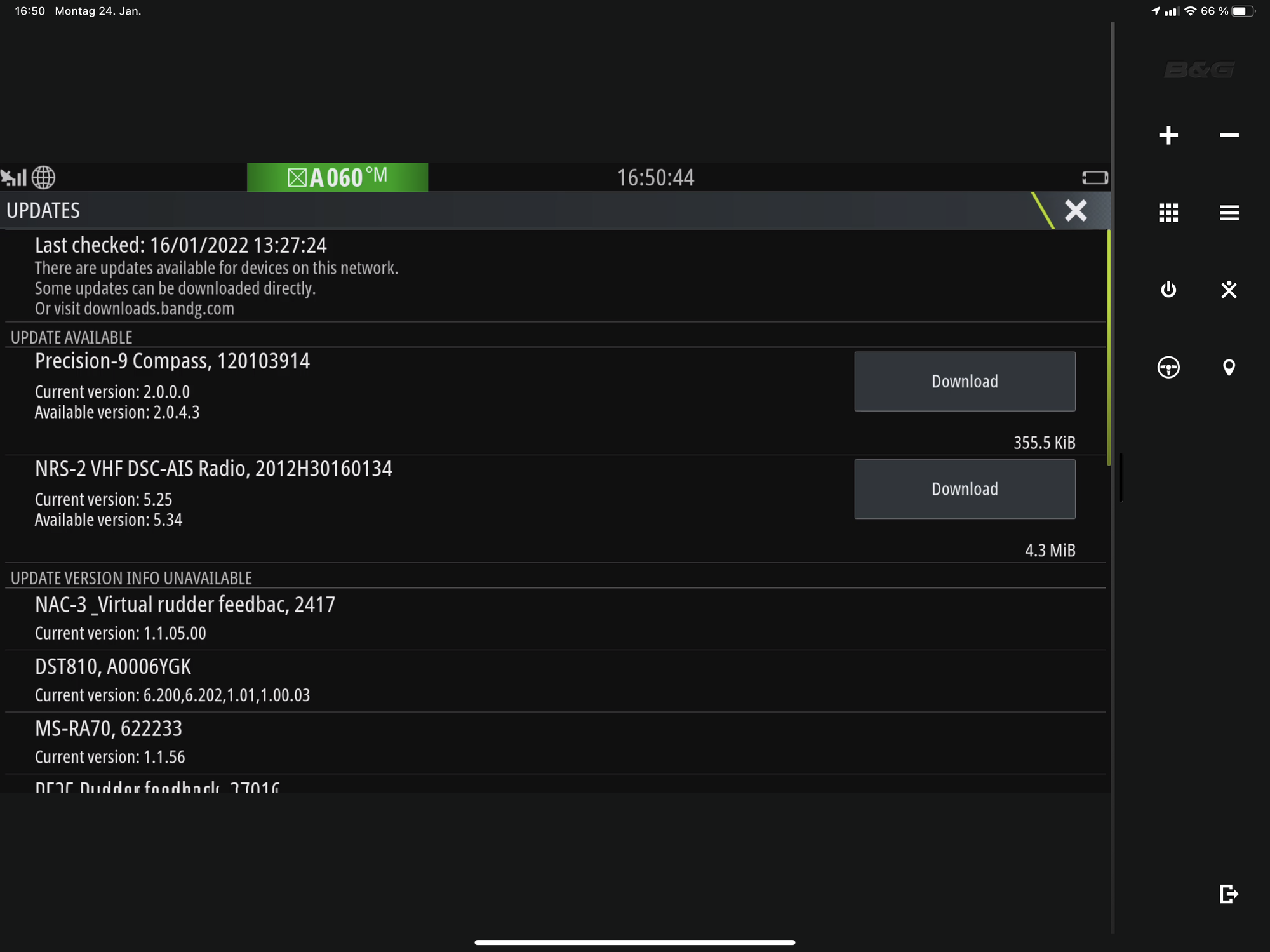Tap the minus zoom-out icon
This screenshot has width=1270, height=952.
tap(1229, 135)
